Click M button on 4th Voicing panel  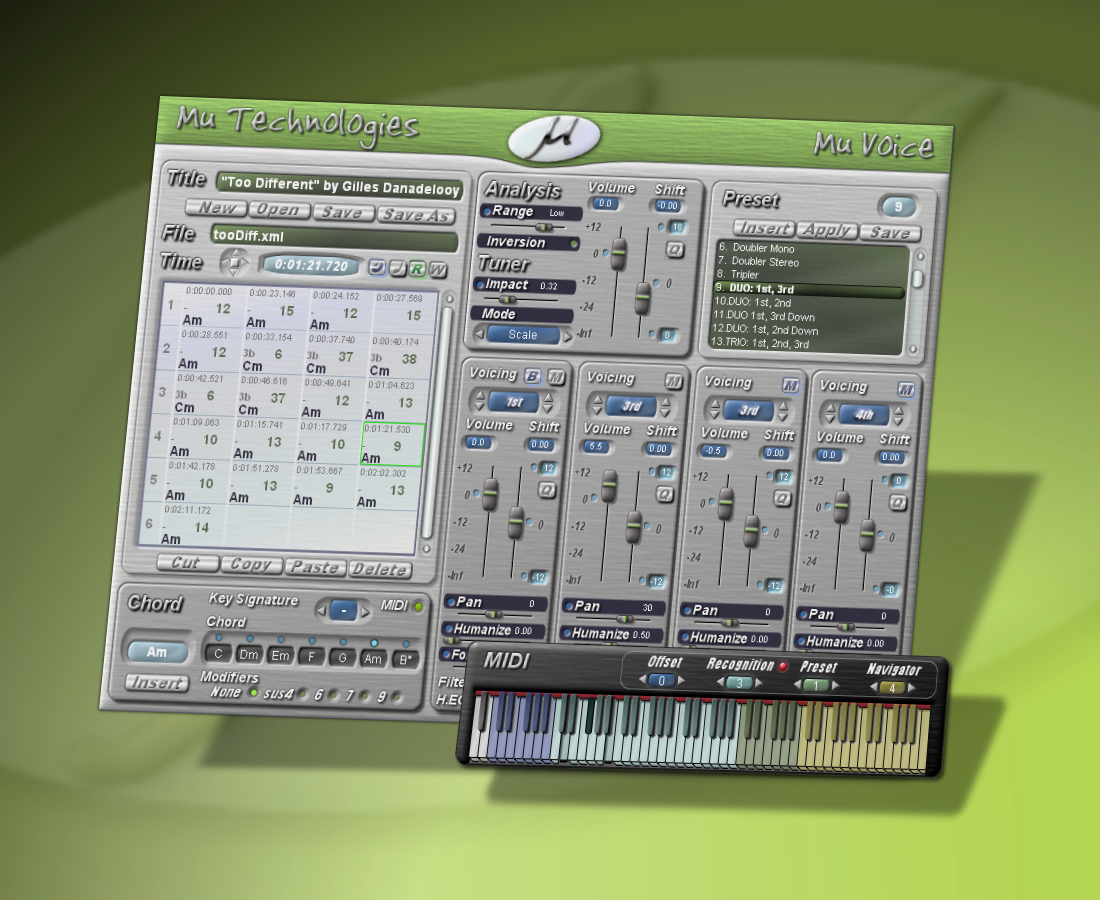pos(906,390)
